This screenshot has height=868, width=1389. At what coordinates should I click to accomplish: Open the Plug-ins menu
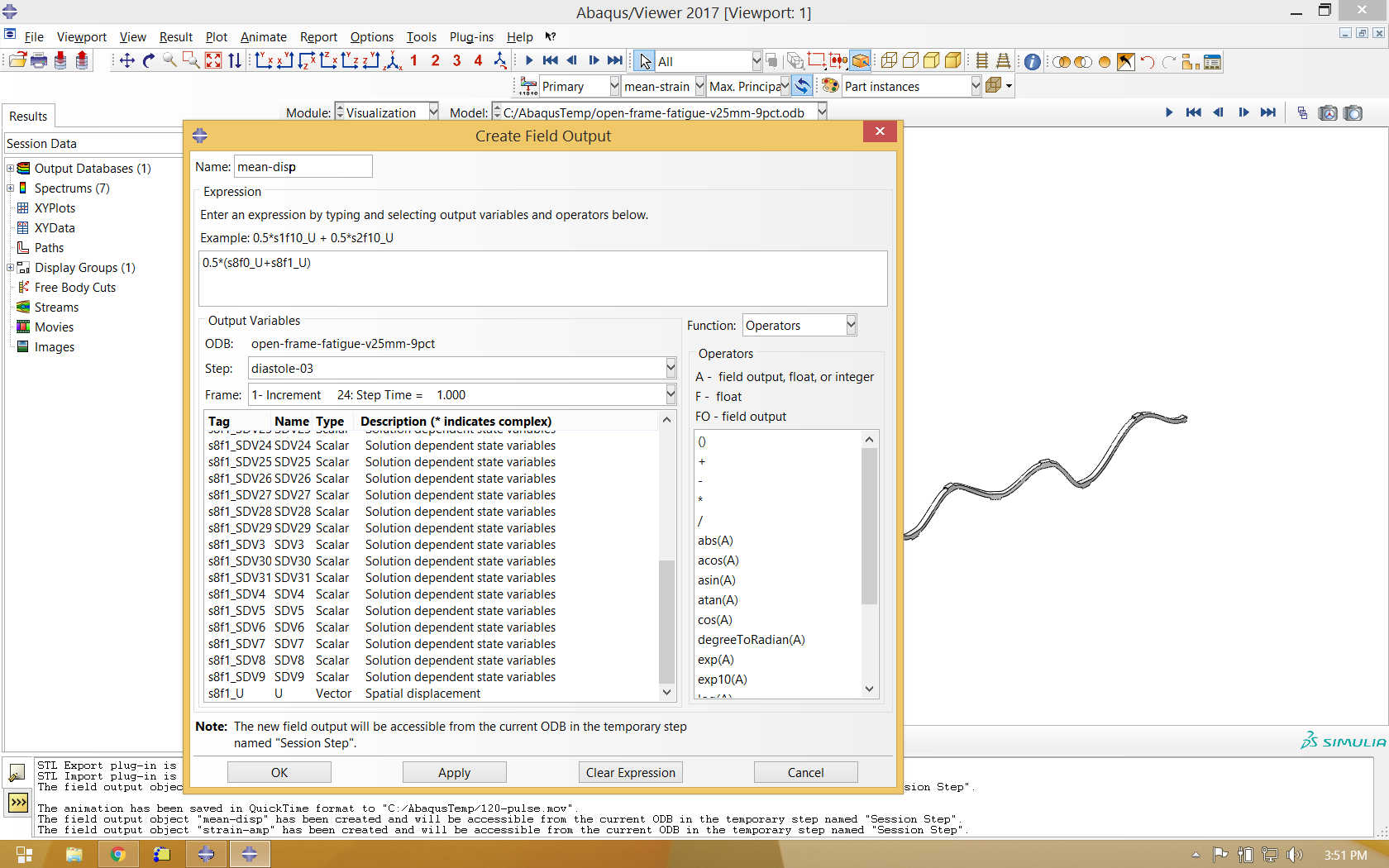471,36
